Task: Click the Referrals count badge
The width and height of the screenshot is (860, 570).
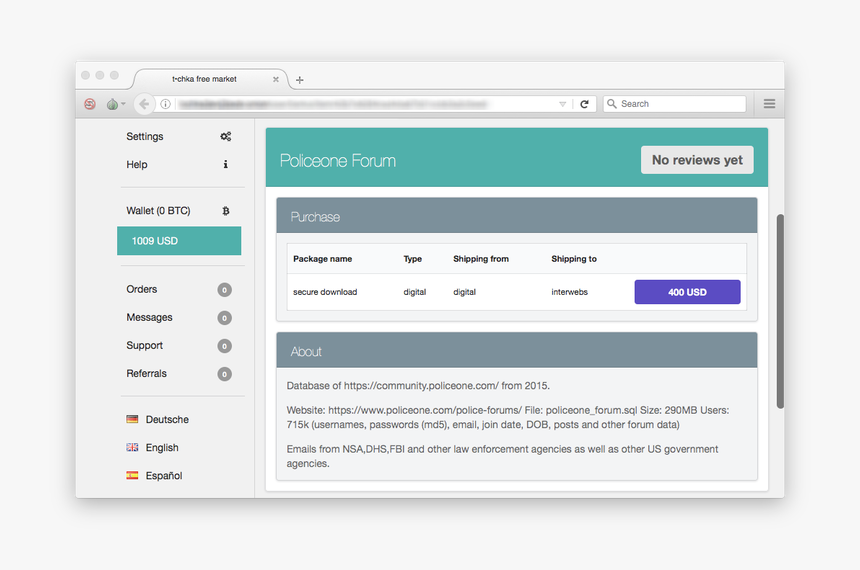Action: click(x=224, y=374)
